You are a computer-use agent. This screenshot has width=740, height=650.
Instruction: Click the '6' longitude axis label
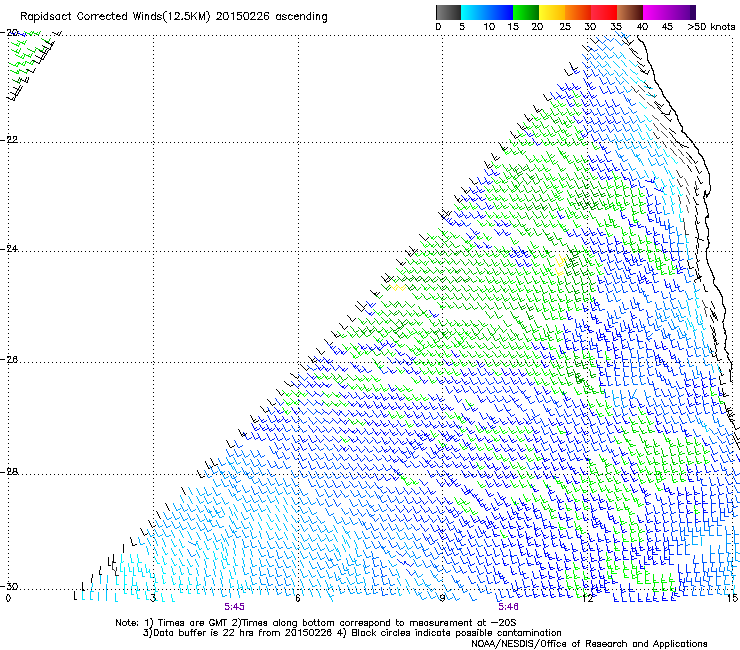pyautogui.click(x=298, y=598)
